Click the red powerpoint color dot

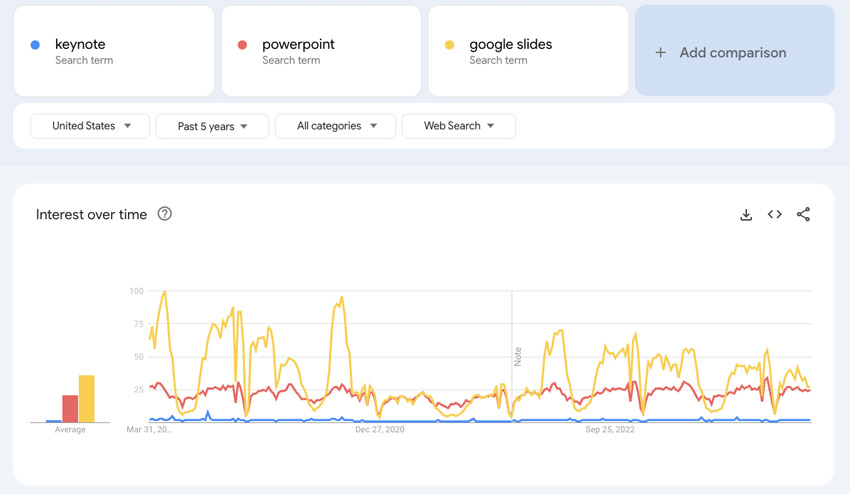coord(242,45)
